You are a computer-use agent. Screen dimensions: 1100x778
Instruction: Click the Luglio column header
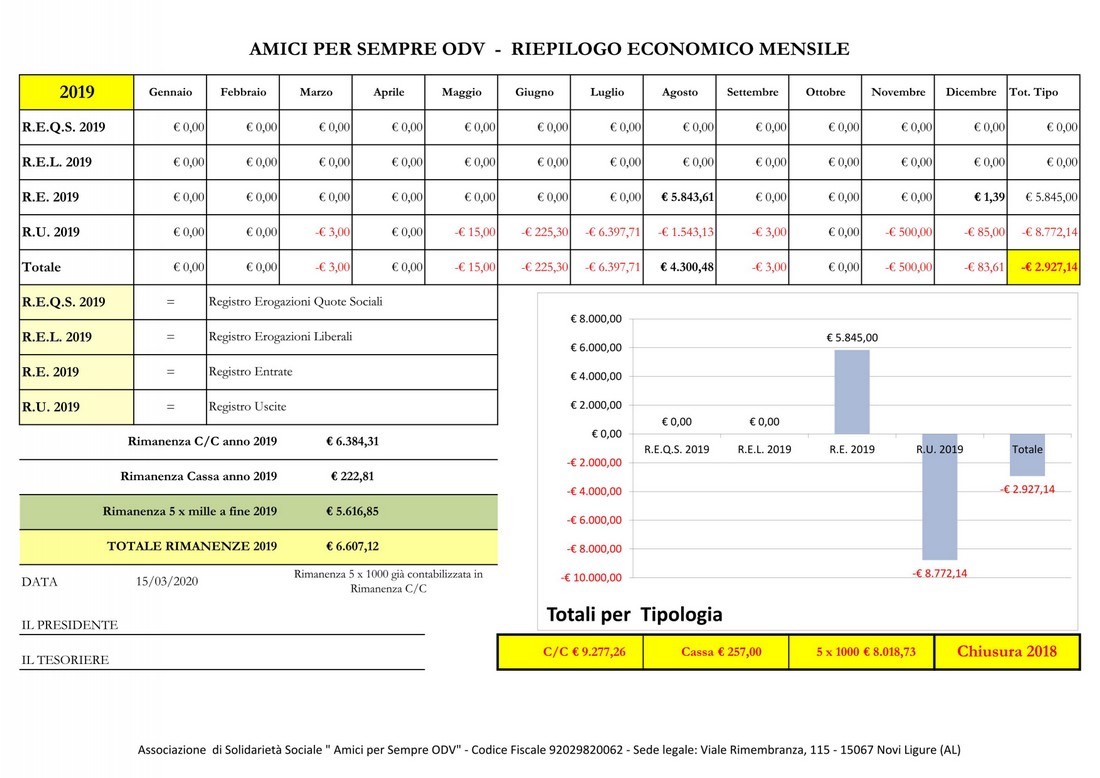pyautogui.click(x=607, y=92)
